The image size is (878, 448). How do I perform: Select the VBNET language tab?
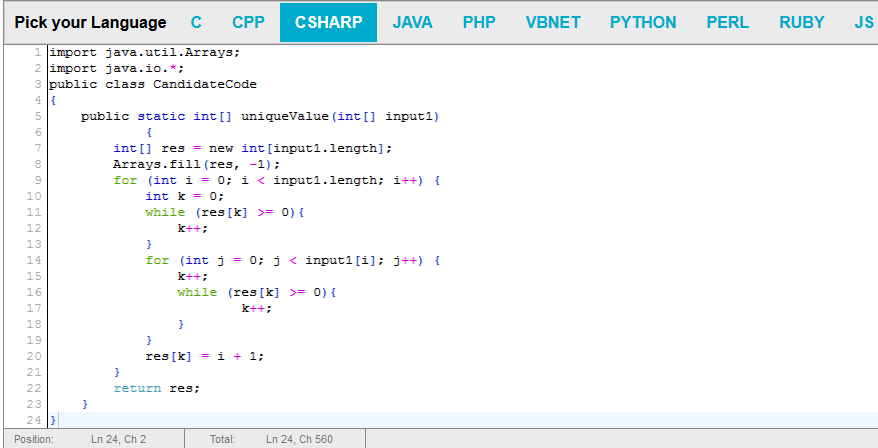pos(553,22)
